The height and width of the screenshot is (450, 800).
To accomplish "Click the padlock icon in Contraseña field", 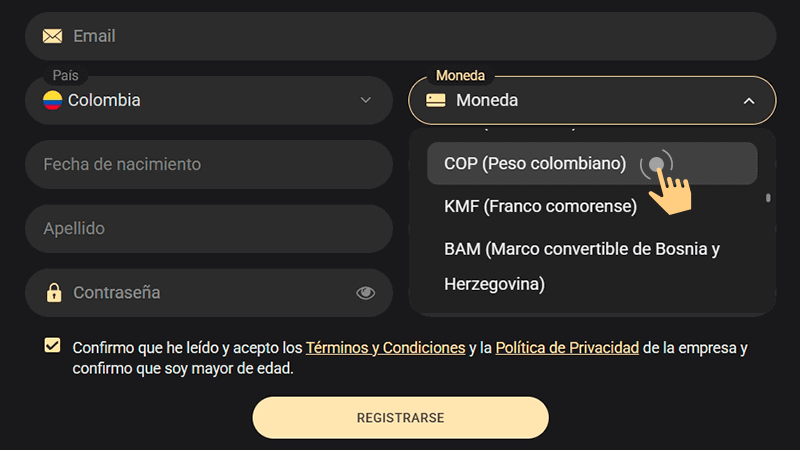I will coord(53,293).
